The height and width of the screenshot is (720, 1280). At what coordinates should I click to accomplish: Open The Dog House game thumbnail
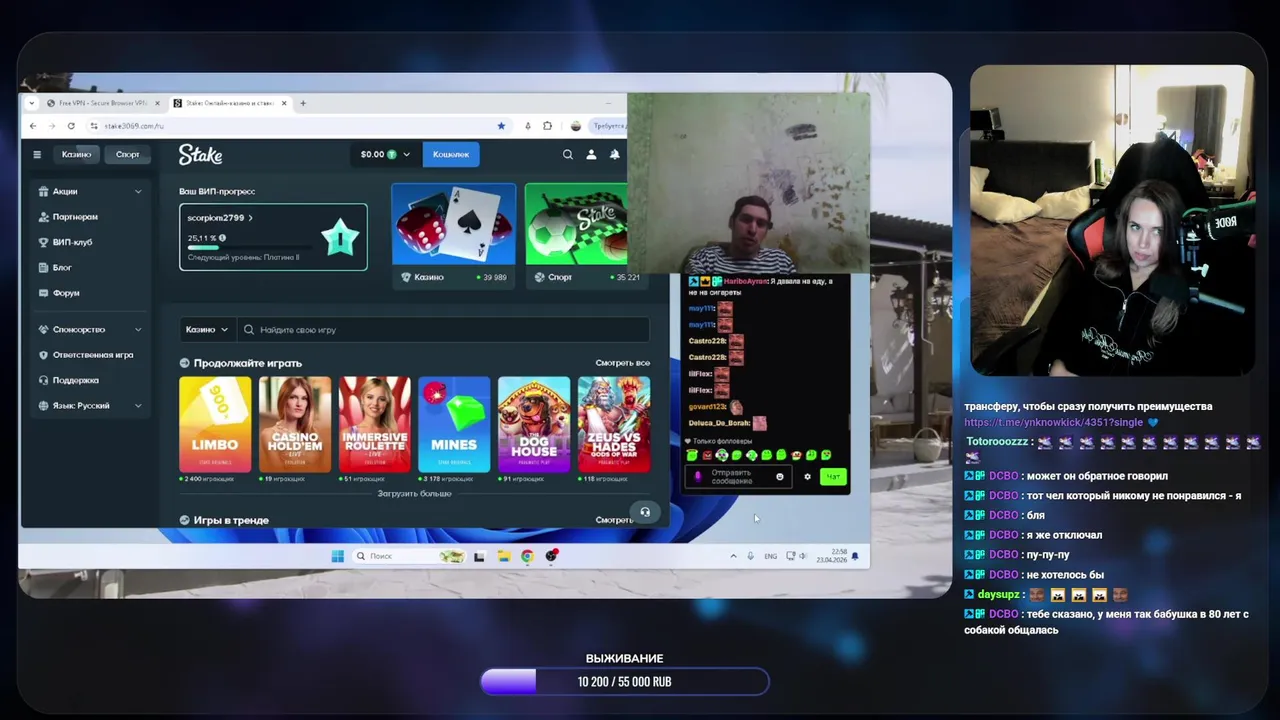pyautogui.click(x=534, y=424)
